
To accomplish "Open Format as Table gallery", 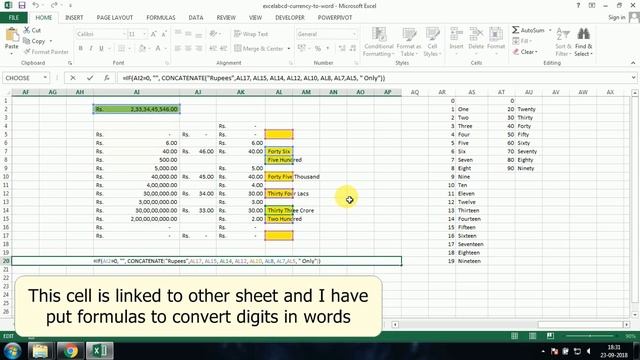I will click(409, 42).
